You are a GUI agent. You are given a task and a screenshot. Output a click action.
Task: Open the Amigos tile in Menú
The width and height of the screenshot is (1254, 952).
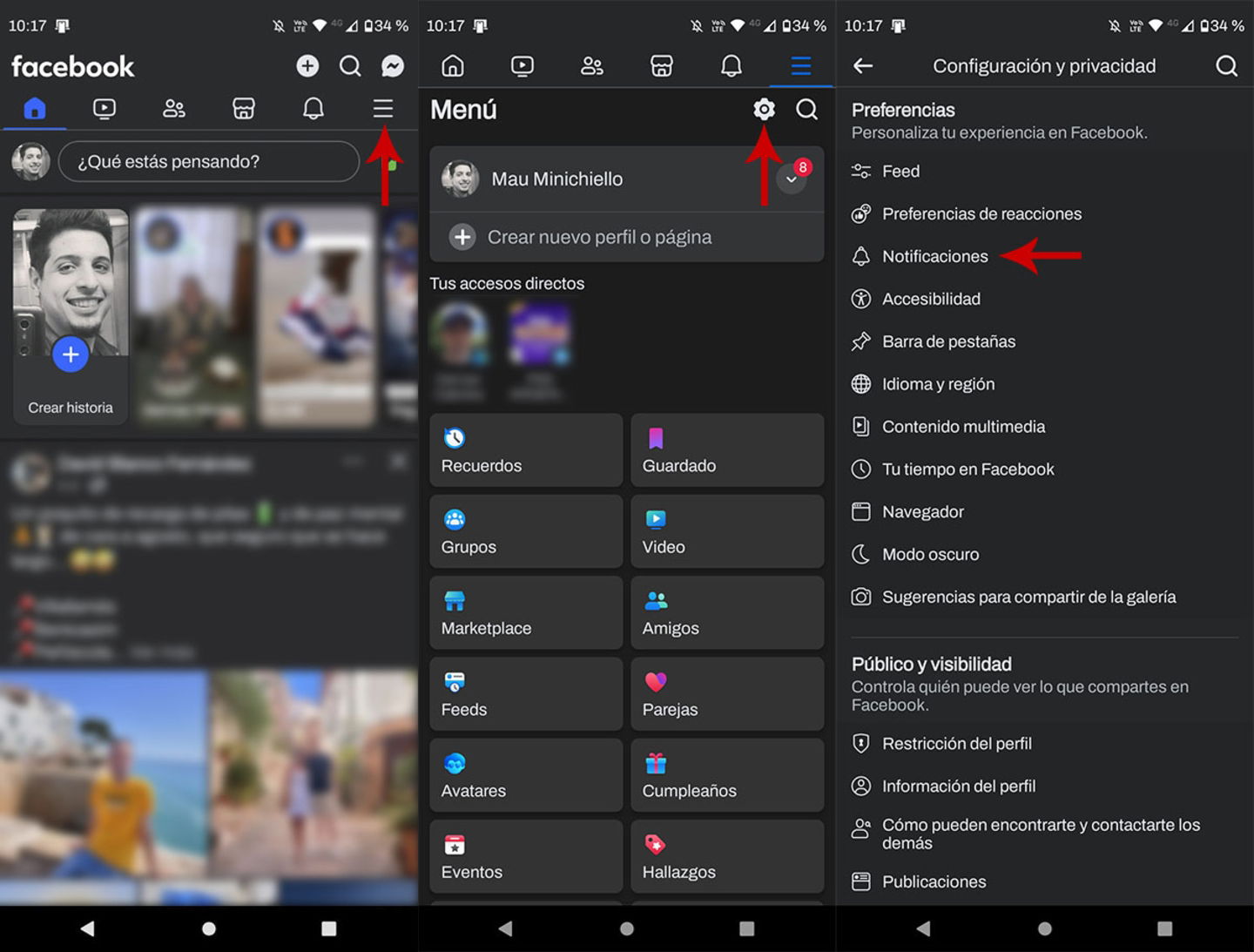pyautogui.click(x=727, y=612)
